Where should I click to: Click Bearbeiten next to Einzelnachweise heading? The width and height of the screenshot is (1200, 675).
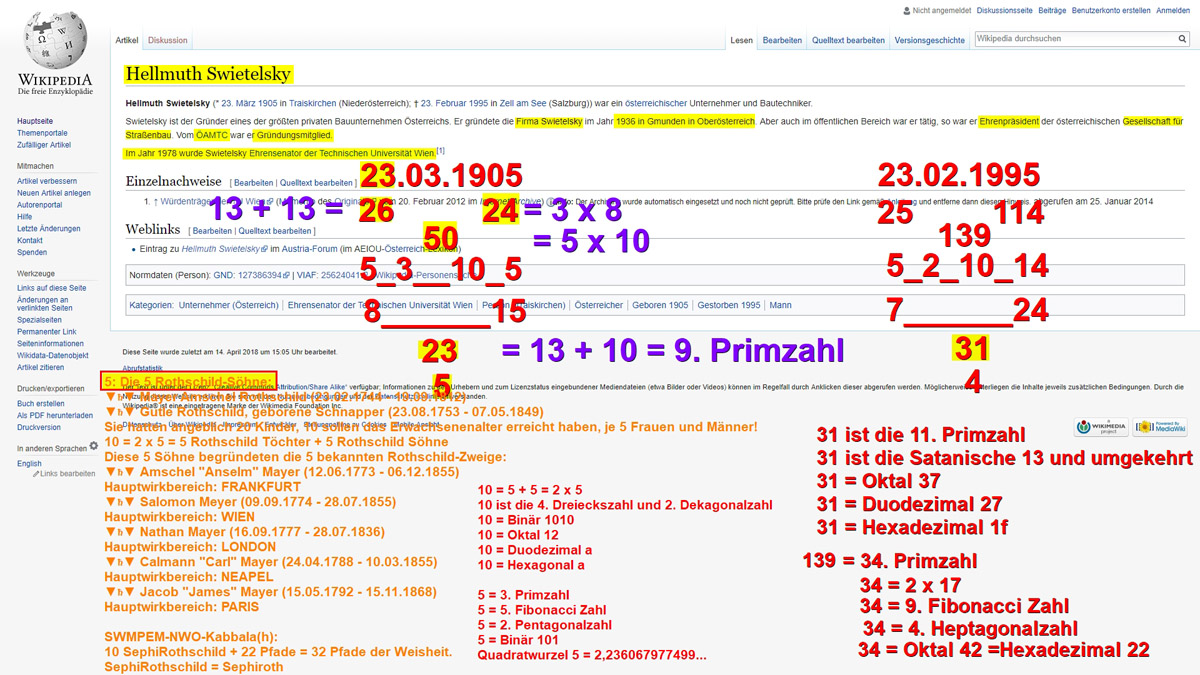(x=254, y=183)
